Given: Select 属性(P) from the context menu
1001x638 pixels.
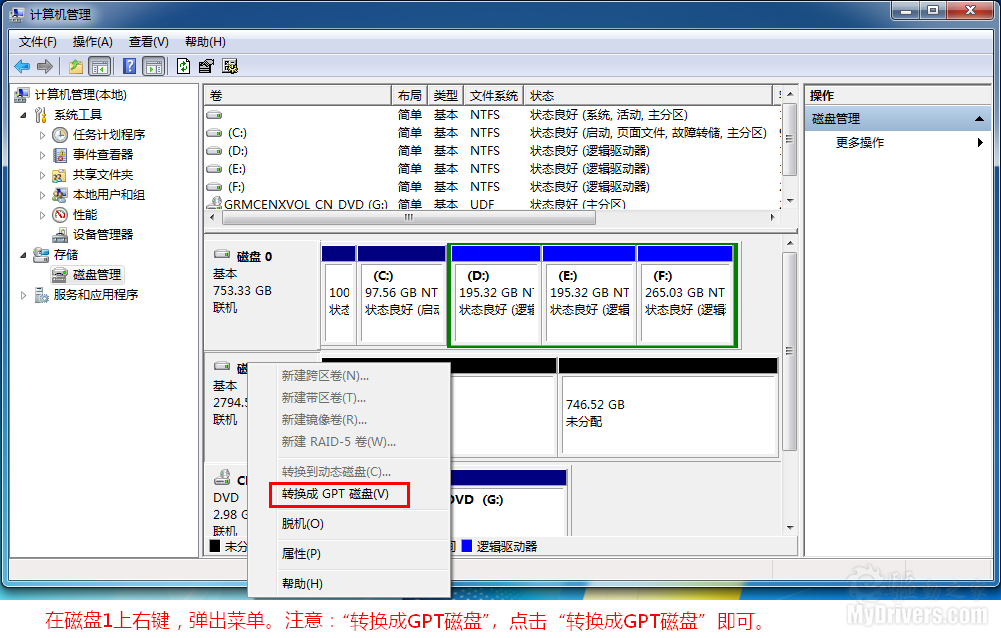Looking at the screenshot, I should [301, 553].
